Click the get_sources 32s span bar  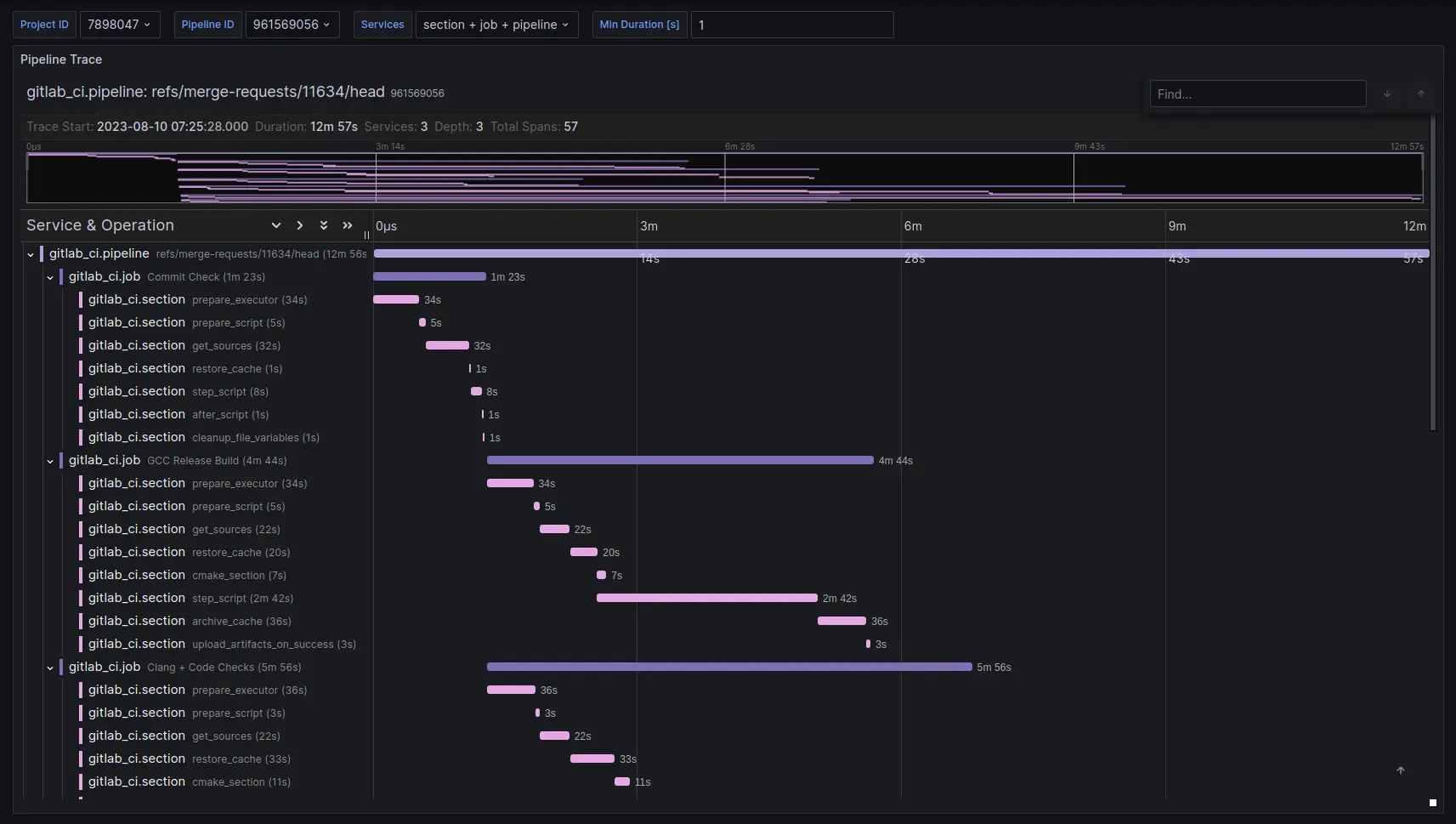tap(447, 345)
